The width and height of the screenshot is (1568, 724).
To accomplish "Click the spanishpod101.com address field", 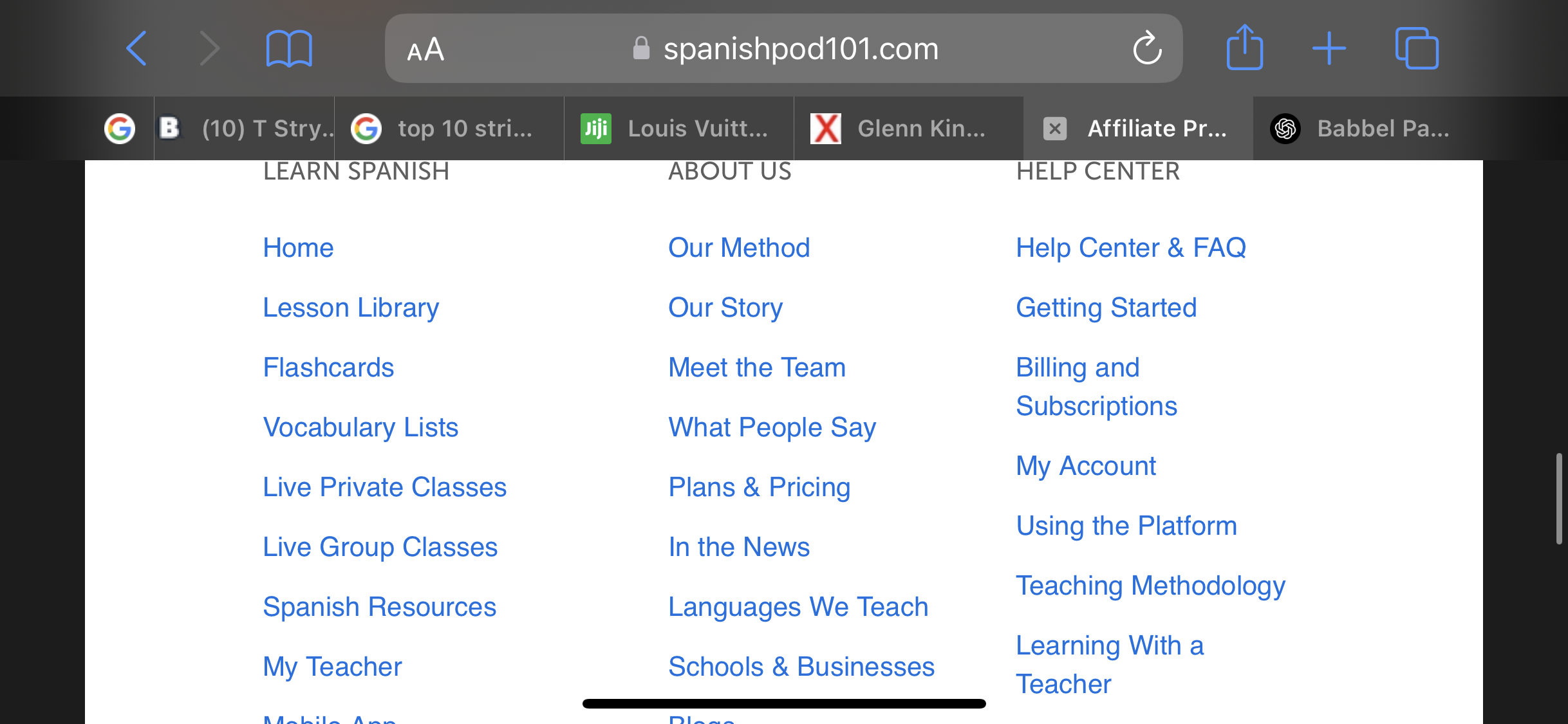I will coord(800,48).
